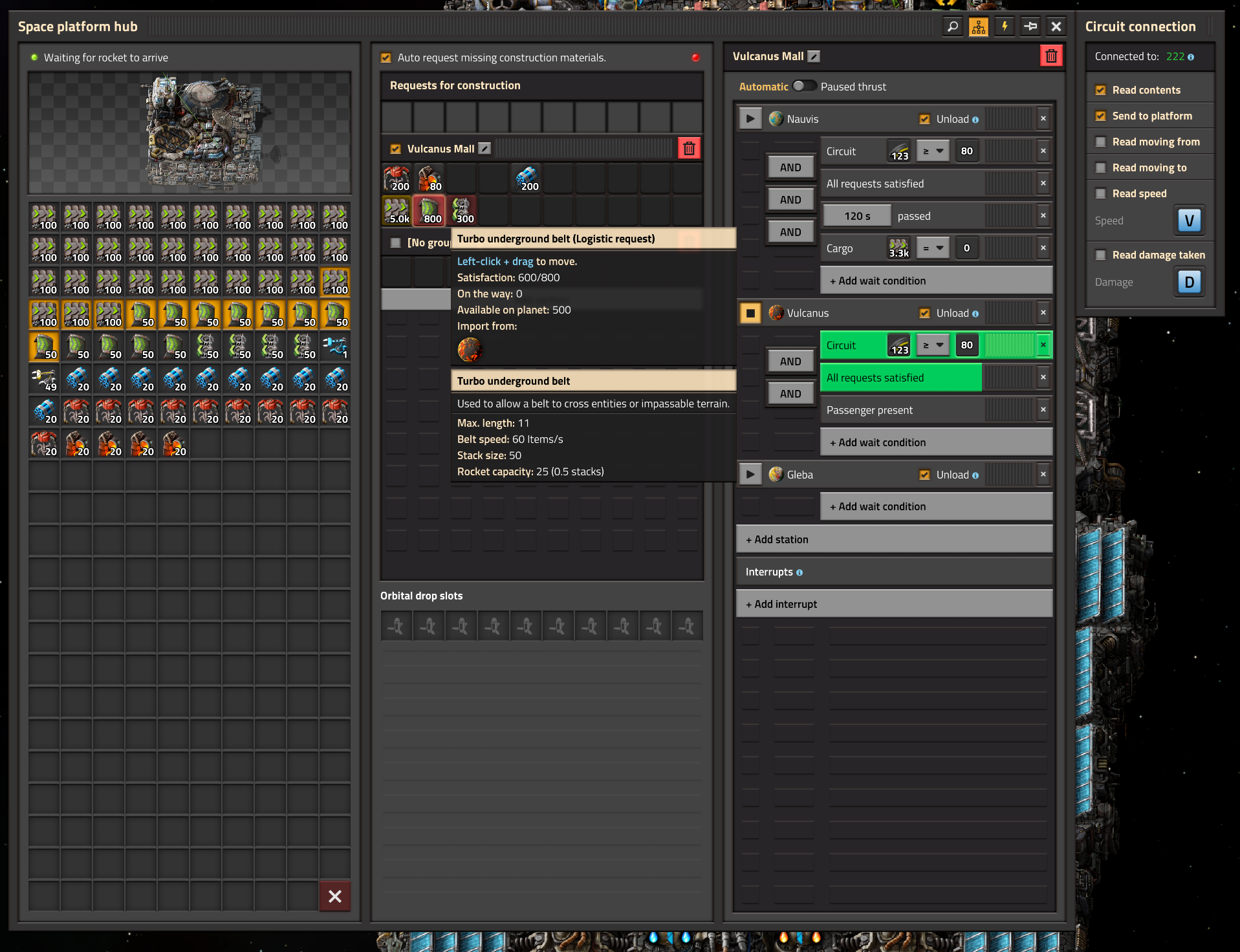1240x952 pixels.
Task: Select the 200 stack inserter request slot
Action: click(397, 178)
